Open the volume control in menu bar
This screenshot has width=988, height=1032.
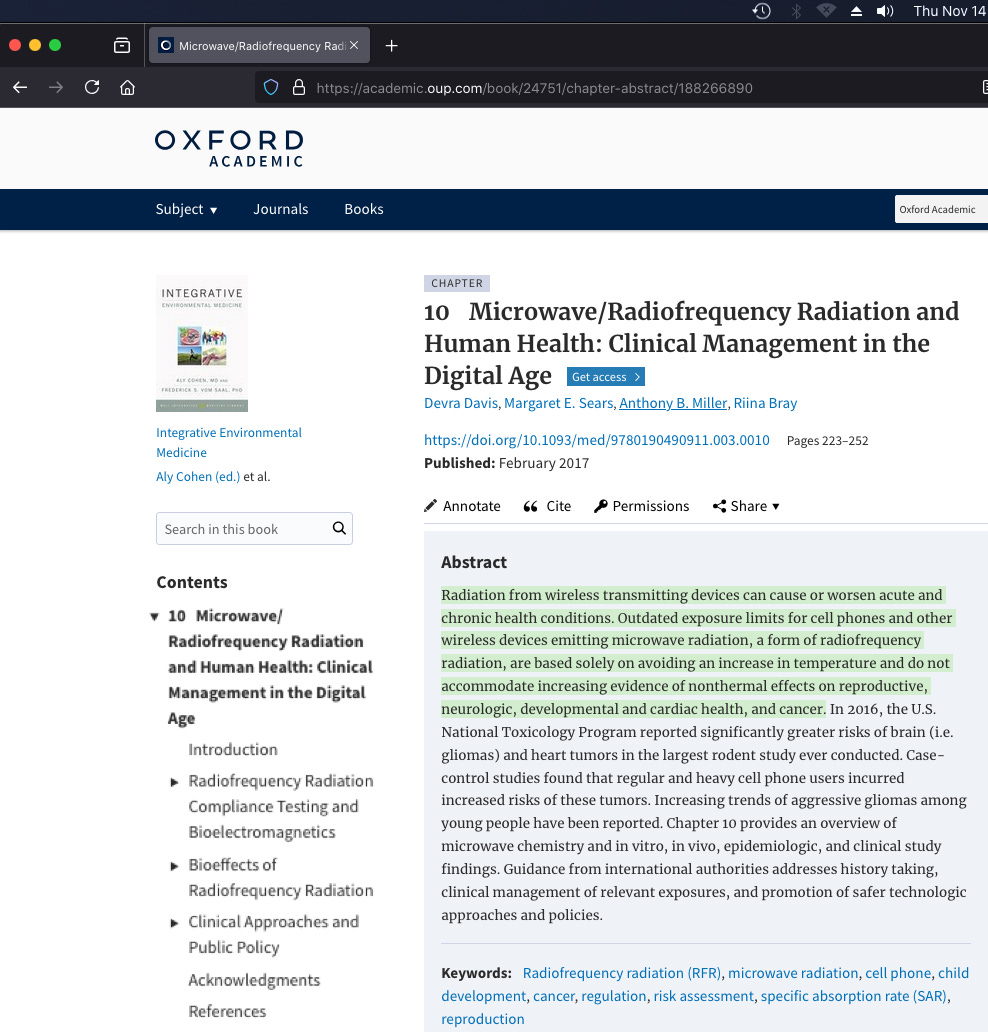(x=885, y=11)
